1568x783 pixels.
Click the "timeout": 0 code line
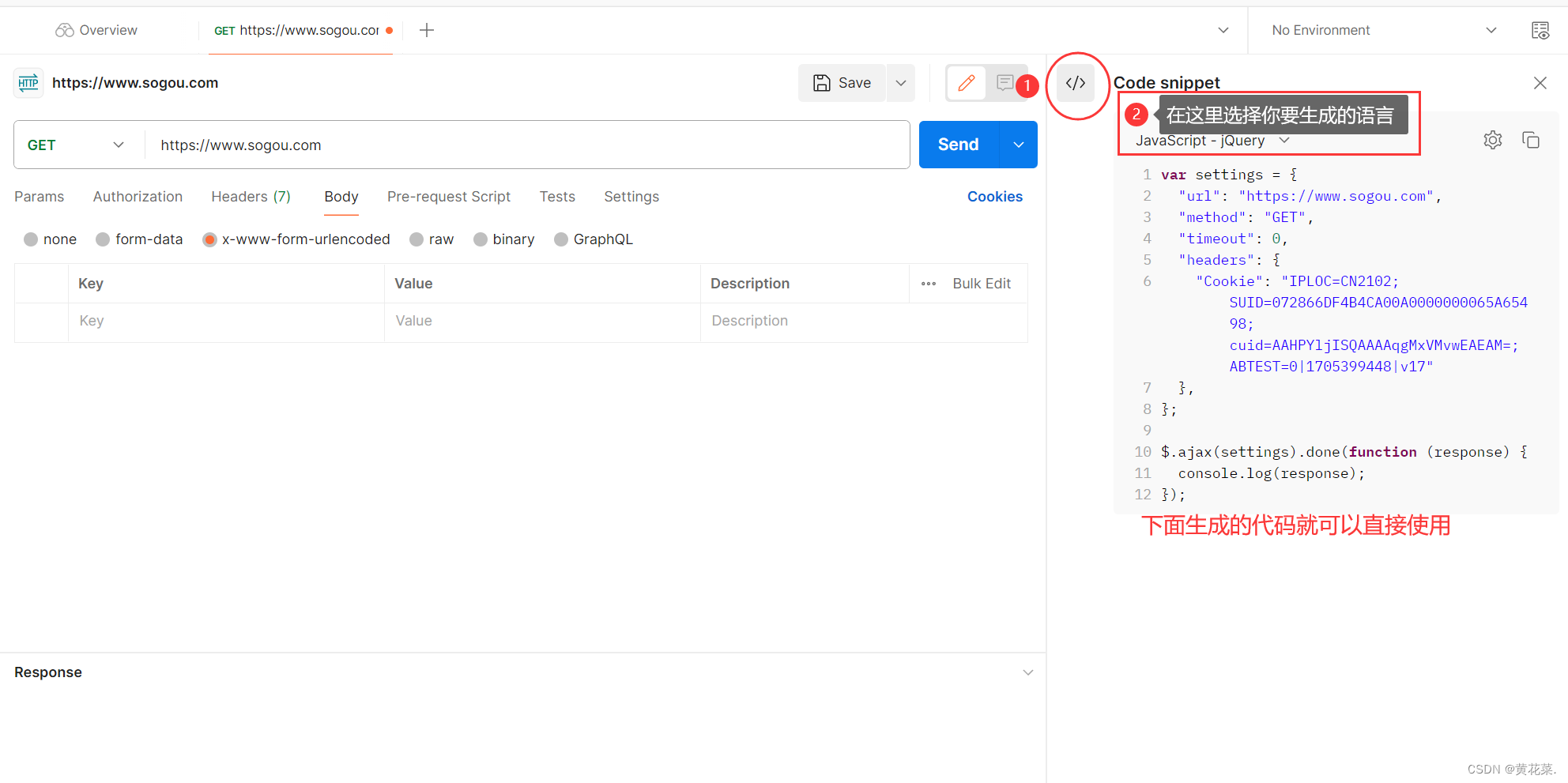[x=1233, y=239]
